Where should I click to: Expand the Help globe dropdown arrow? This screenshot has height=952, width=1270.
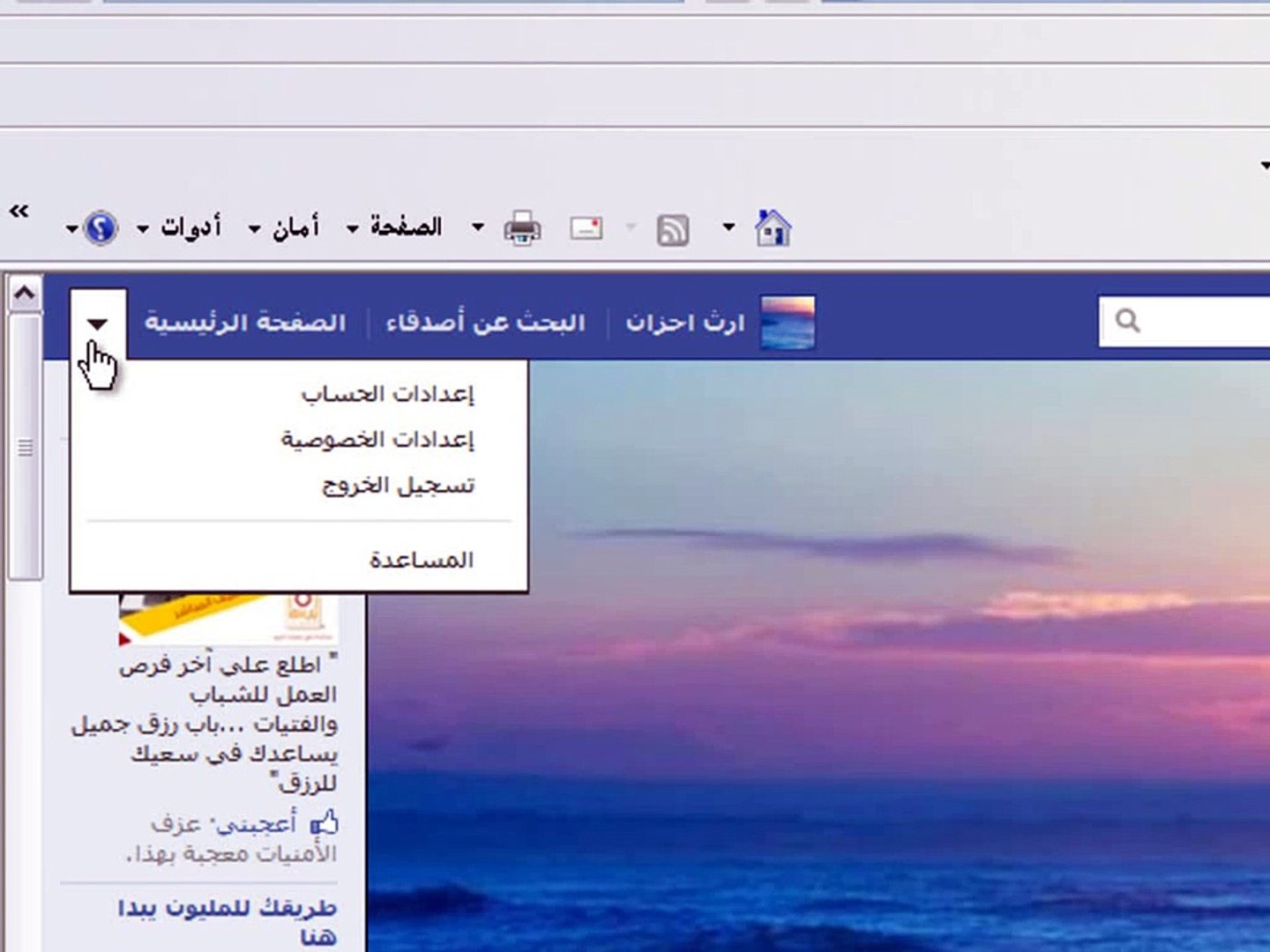pyautogui.click(x=71, y=229)
